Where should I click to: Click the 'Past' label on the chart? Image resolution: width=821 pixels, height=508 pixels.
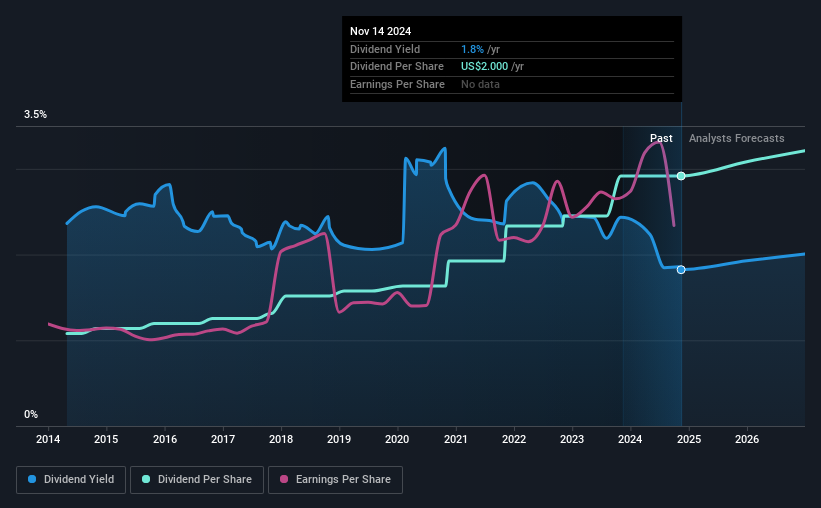point(661,138)
